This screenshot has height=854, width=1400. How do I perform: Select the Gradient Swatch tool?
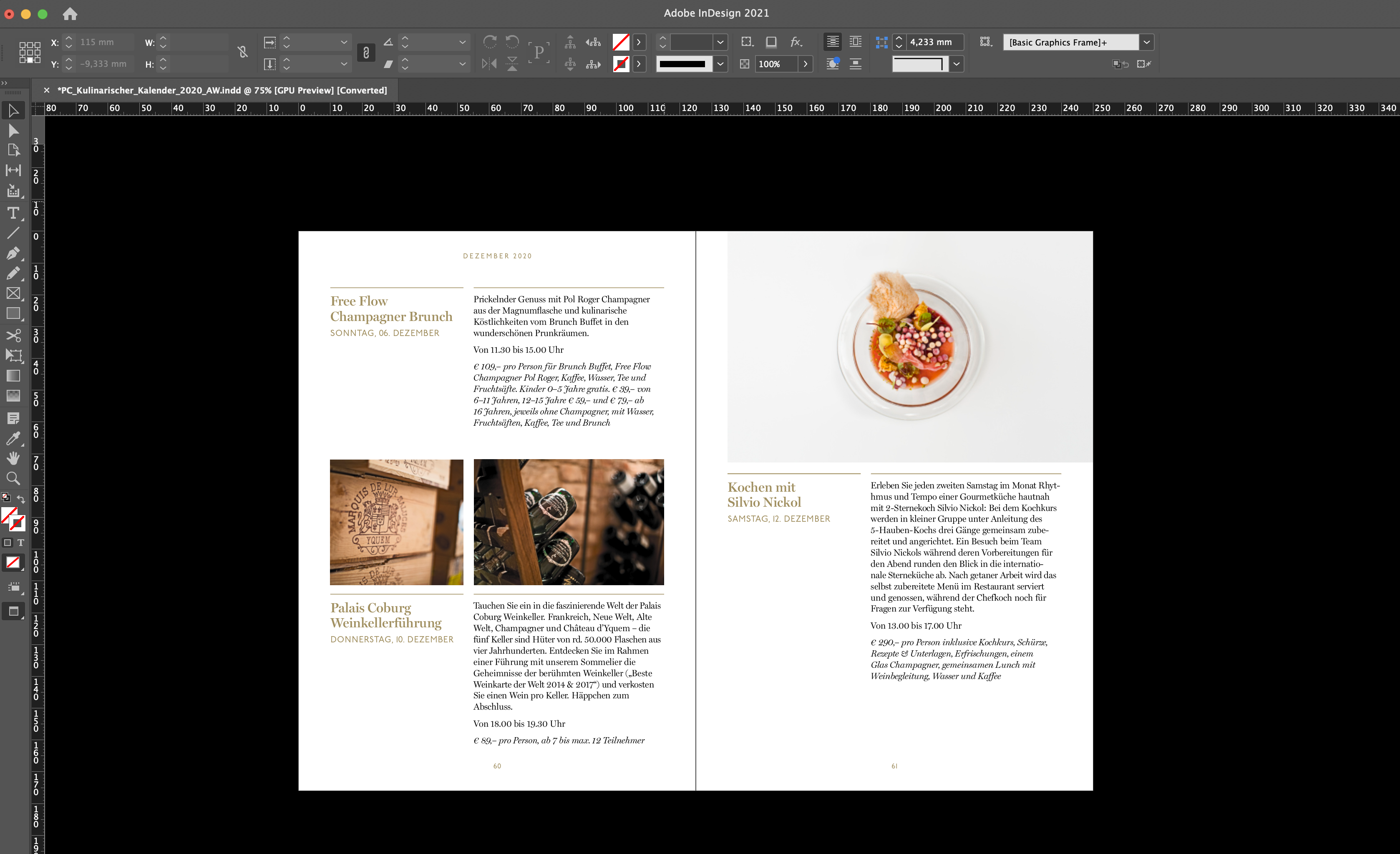[x=14, y=375]
